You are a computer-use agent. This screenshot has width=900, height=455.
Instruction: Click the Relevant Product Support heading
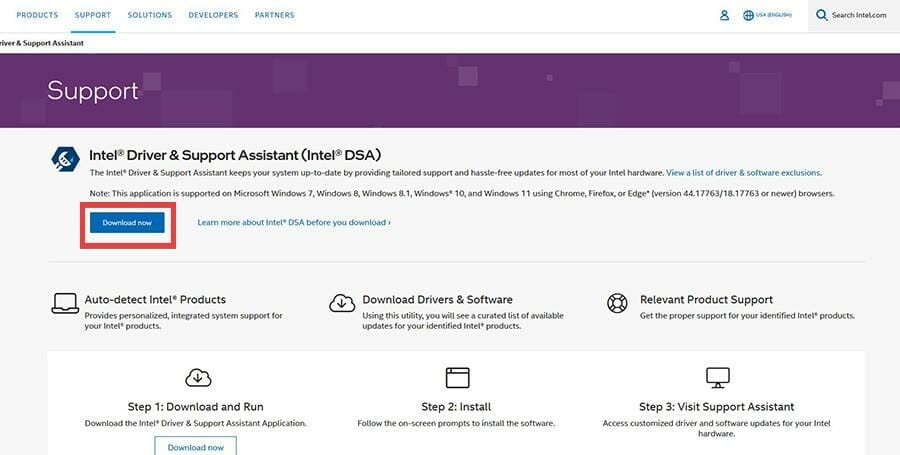pos(706,300)
